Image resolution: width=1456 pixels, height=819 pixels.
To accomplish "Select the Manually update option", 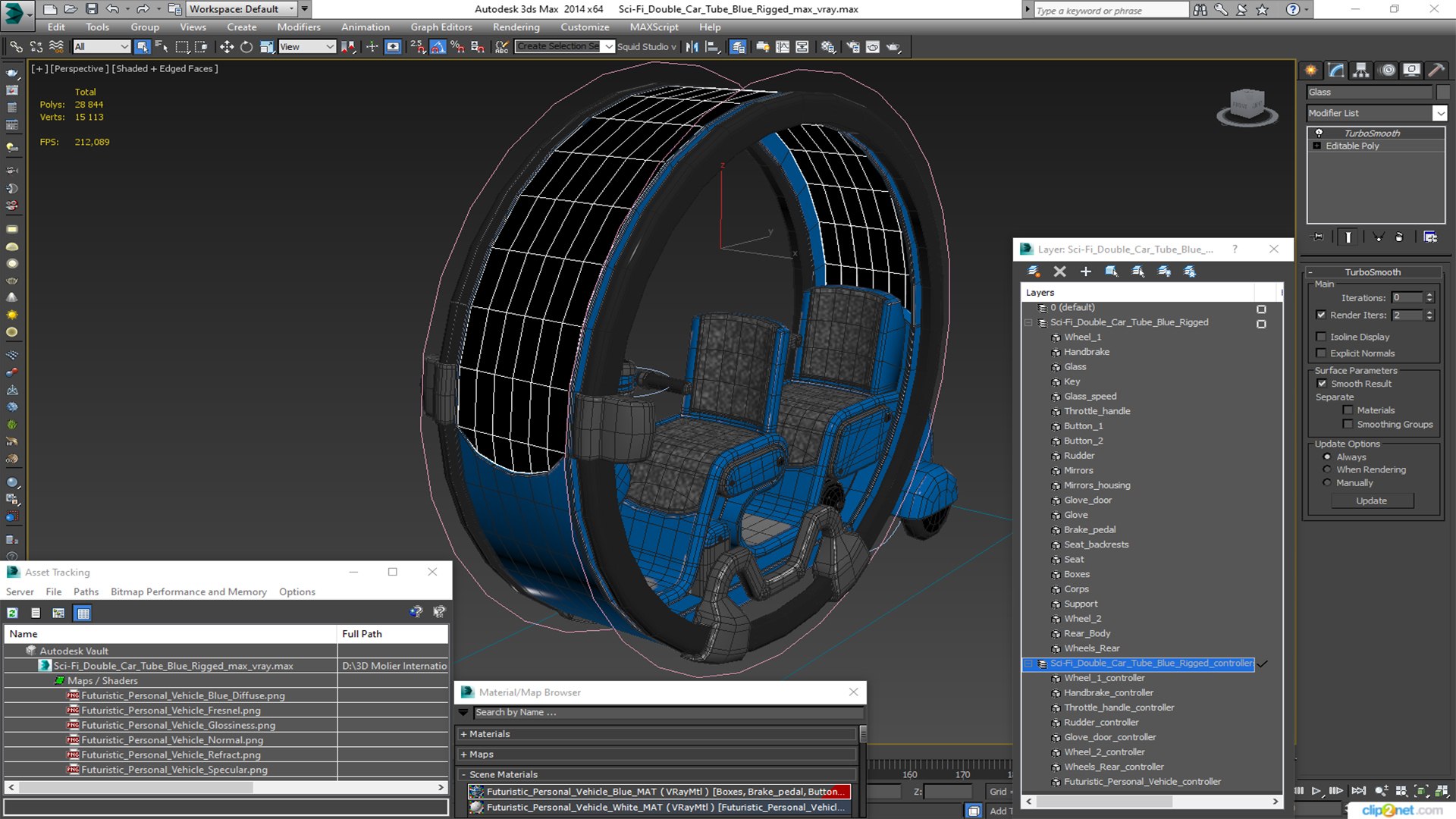I will [1327, 483].
